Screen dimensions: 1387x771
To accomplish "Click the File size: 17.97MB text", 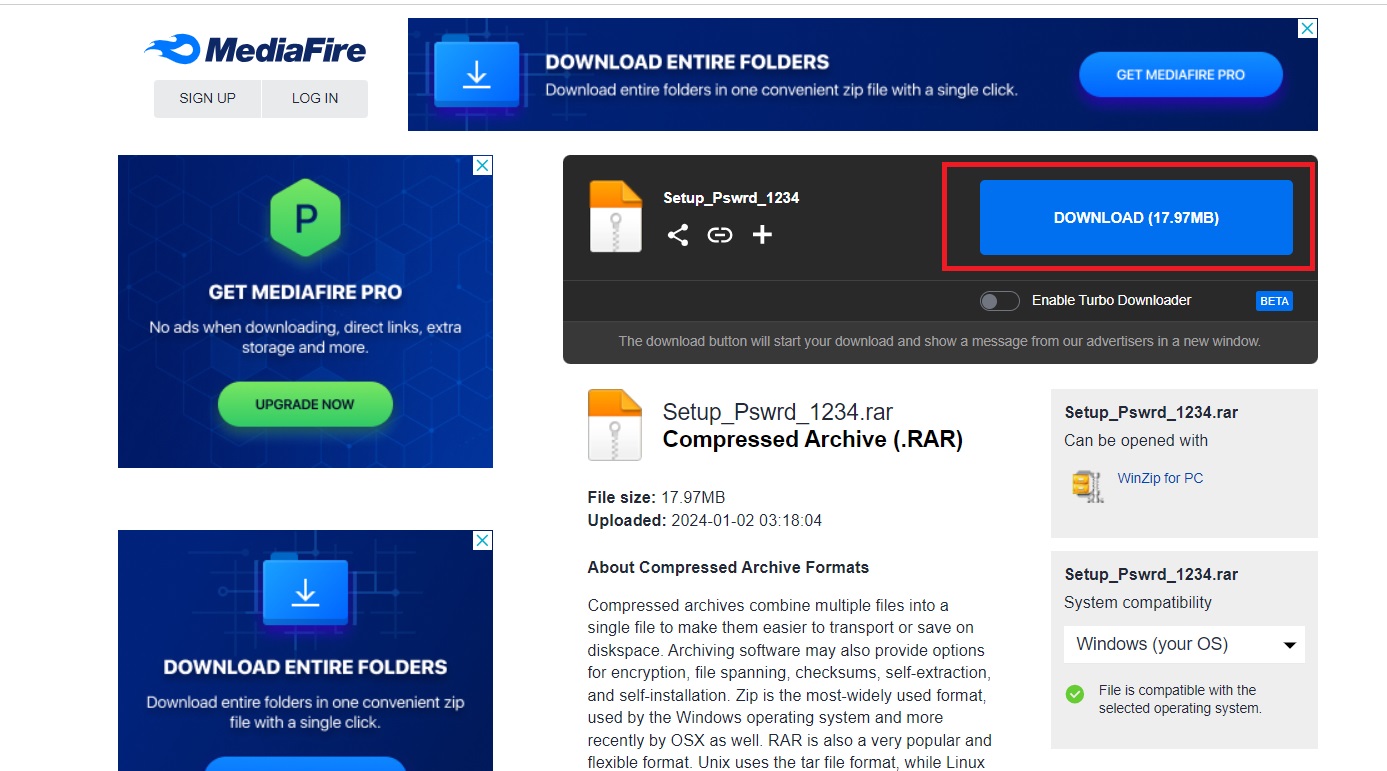I will pos(656,497).
